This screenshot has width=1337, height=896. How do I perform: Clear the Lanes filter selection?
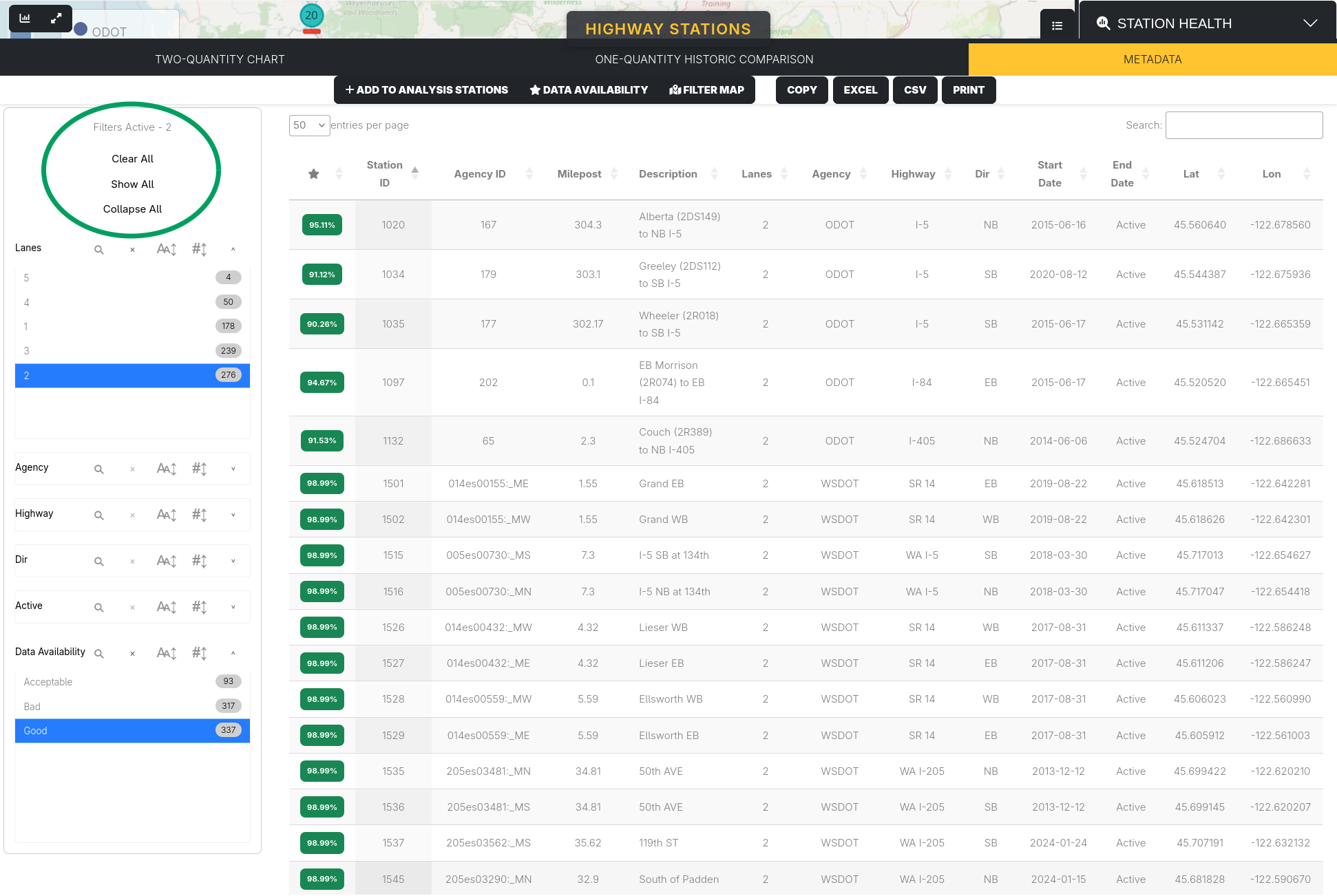tap(132, 250)
